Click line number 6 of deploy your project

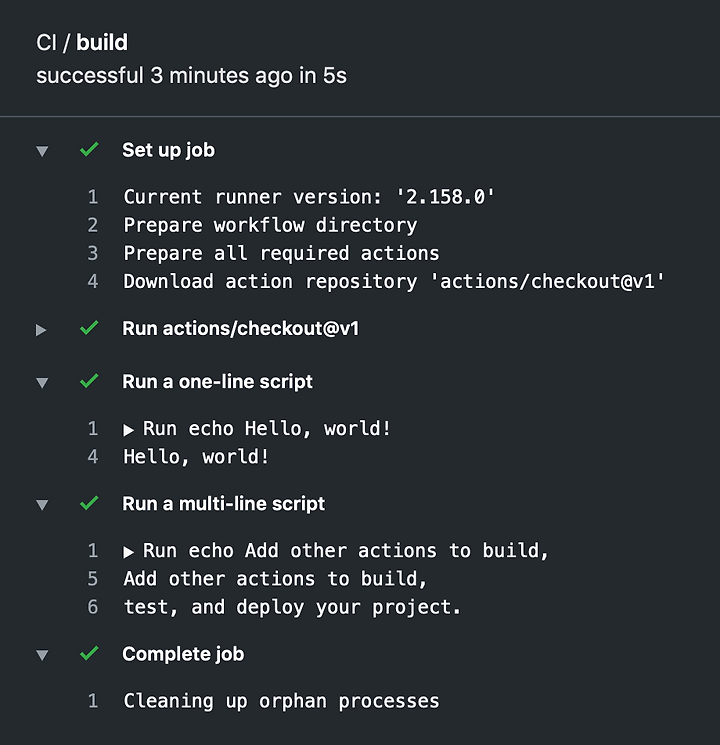pyautogui.click(x=93, y=607)
